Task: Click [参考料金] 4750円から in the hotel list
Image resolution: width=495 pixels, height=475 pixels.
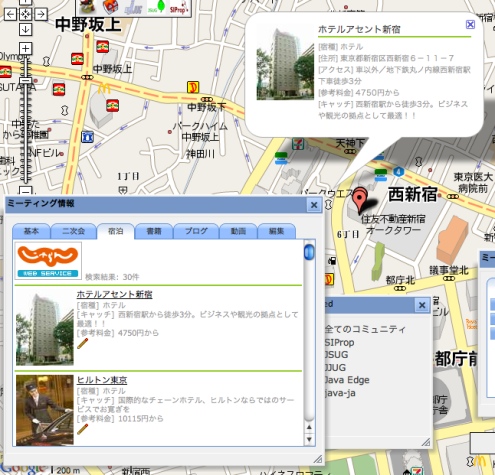Action: pyautogui.click(x=118, y=333)
